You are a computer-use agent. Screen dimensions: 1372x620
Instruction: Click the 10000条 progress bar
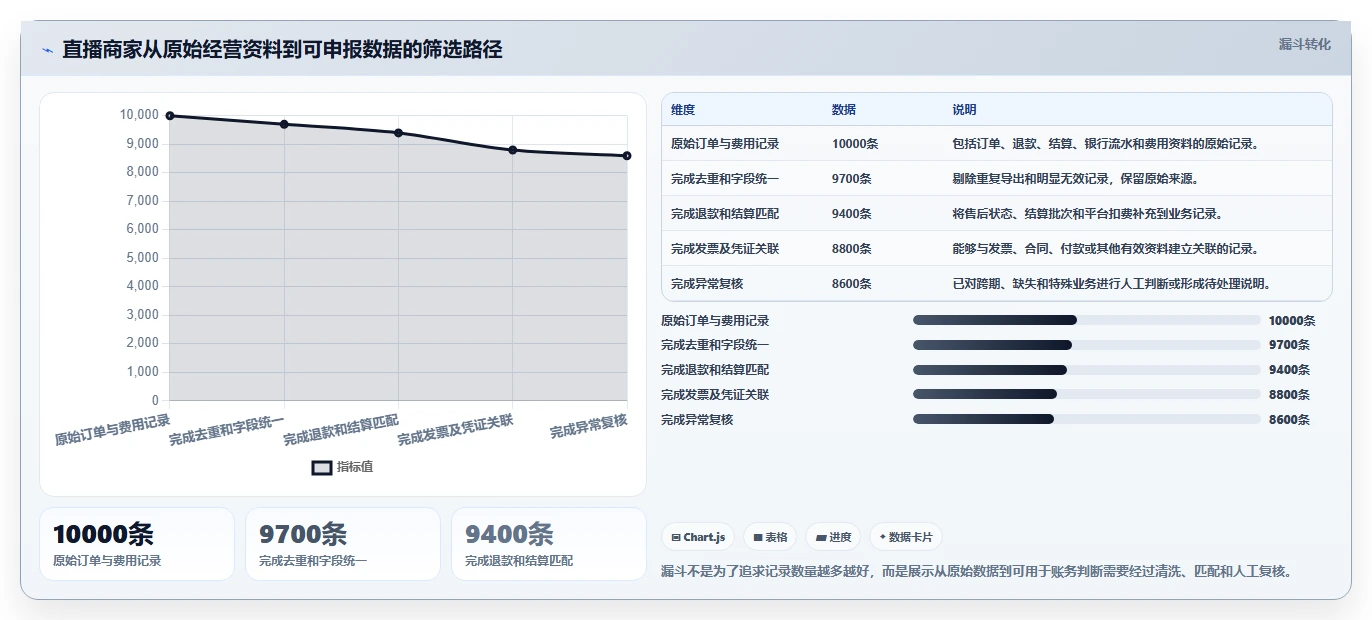click(1087, 320)
